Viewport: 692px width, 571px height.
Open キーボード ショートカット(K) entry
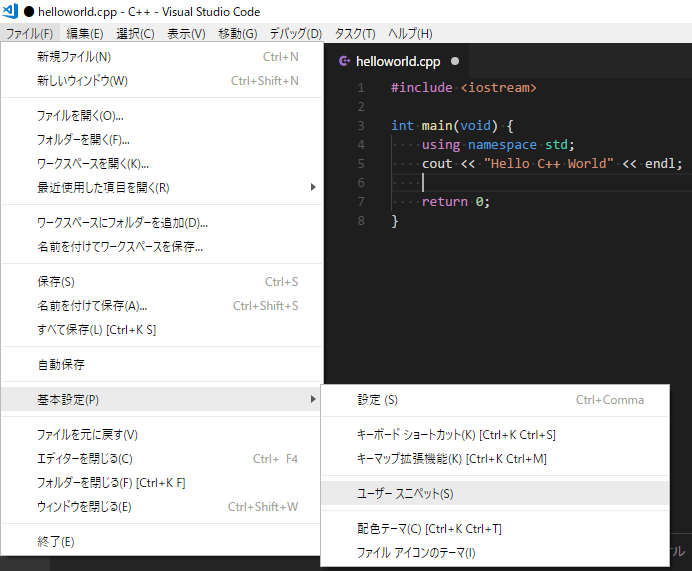(x=495, y=435)
